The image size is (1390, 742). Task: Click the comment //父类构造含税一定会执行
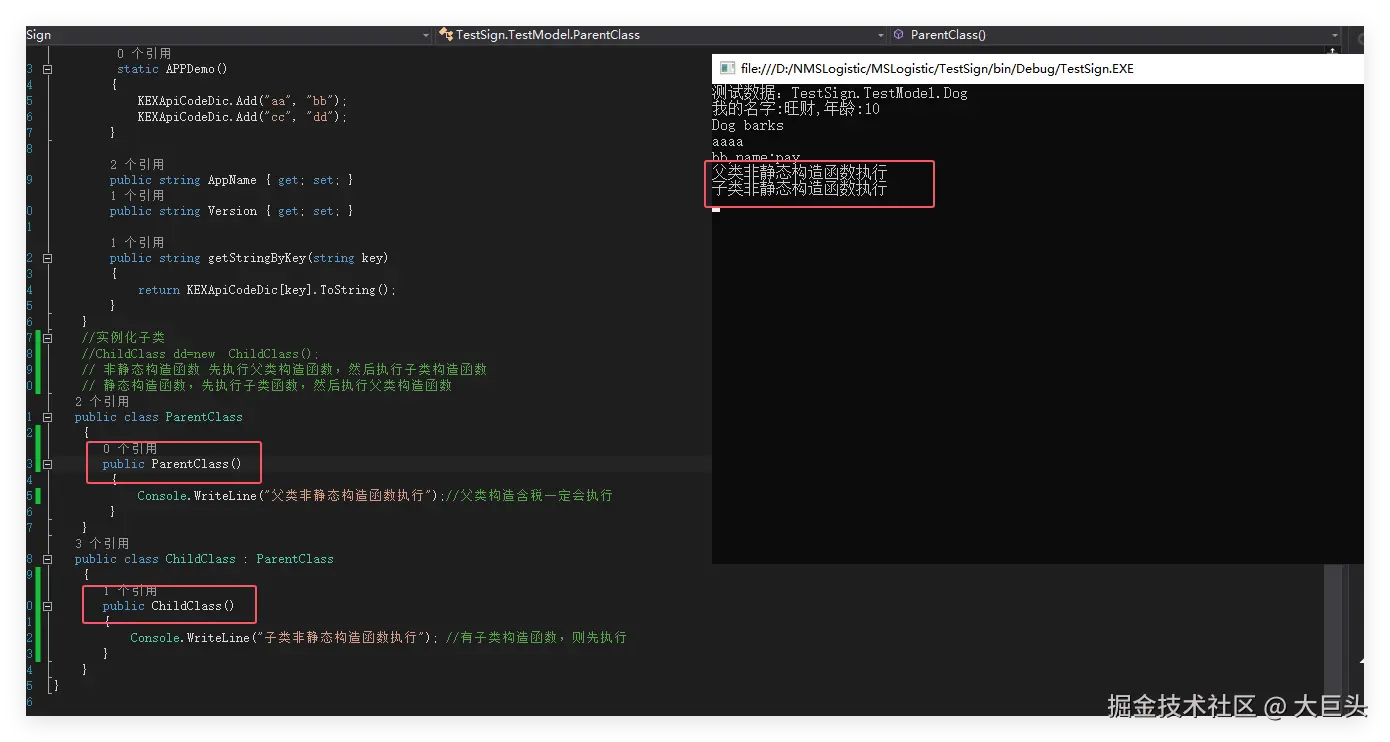tap(529, 496)
